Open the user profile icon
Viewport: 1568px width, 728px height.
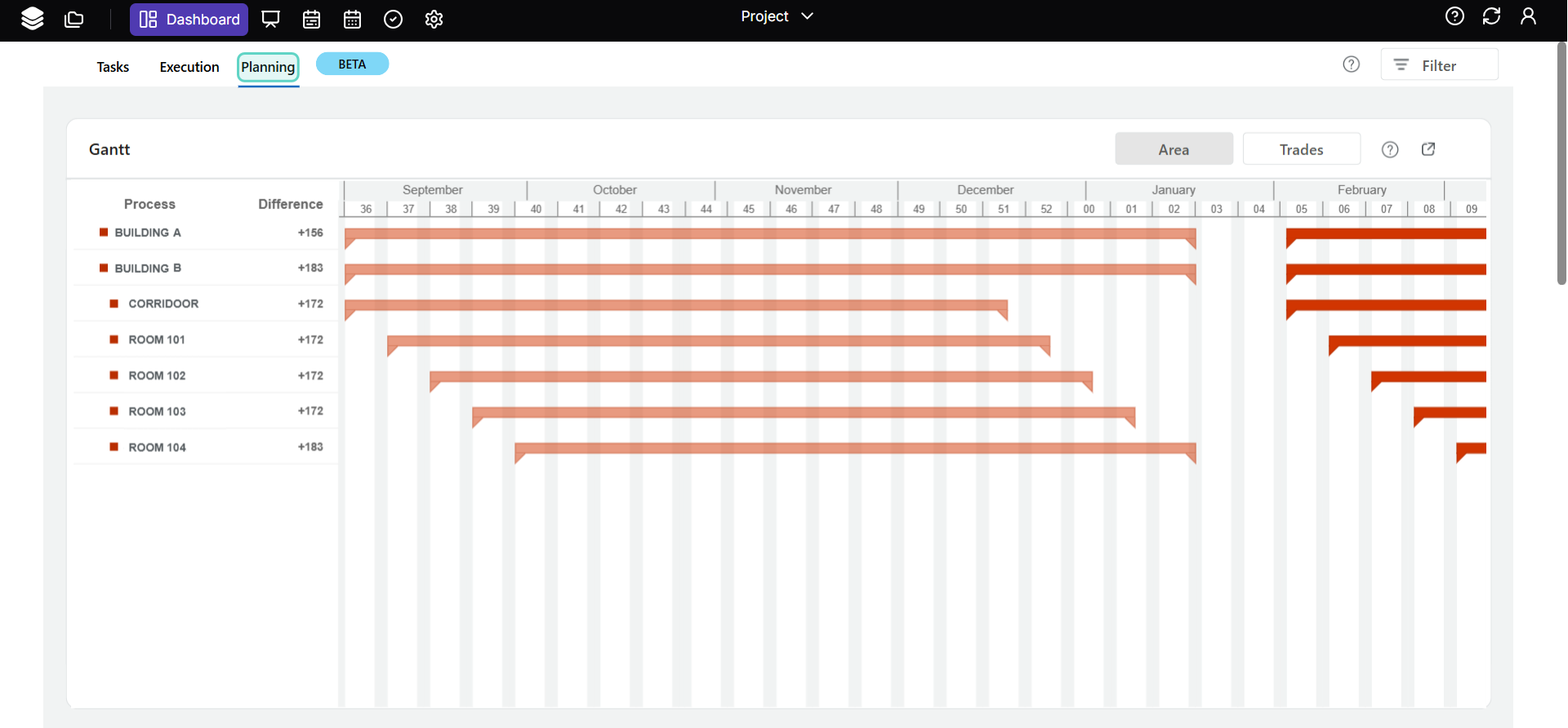click(x=1528, y=16)
